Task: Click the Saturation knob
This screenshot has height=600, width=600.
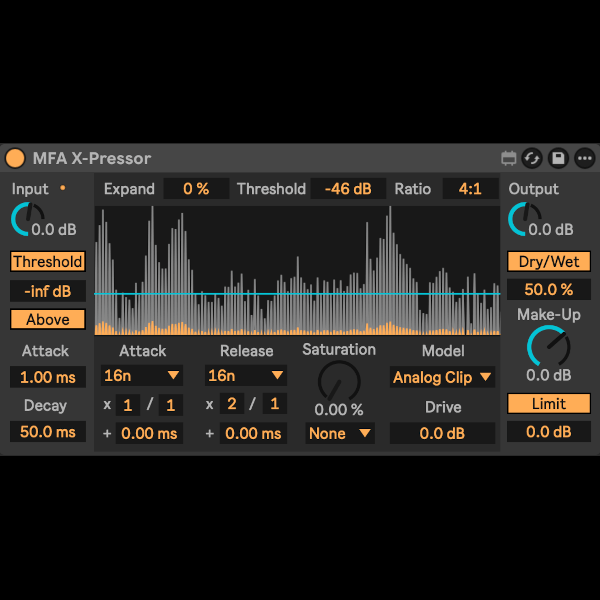Action: click(x=338, y=381)
